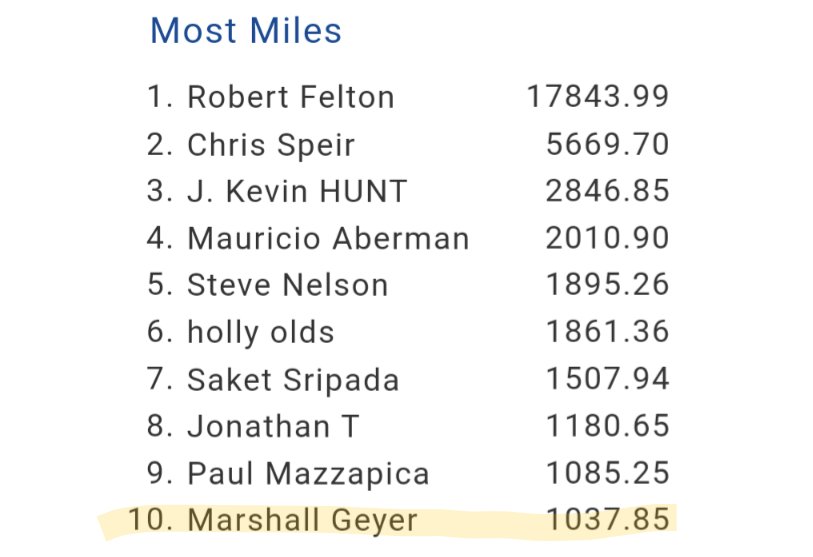This screenshot has width=813, height=557.
Task: Click the 2846.85 mileage figure
Action: [x=607, y=191]
